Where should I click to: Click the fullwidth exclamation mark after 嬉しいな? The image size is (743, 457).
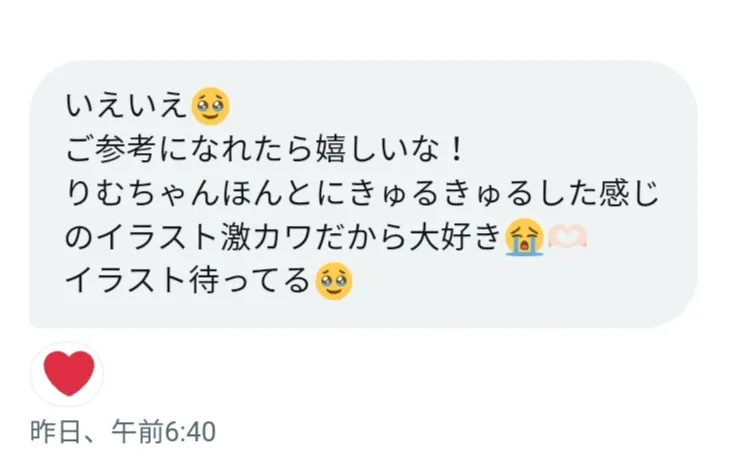click(x=457, y=149)
